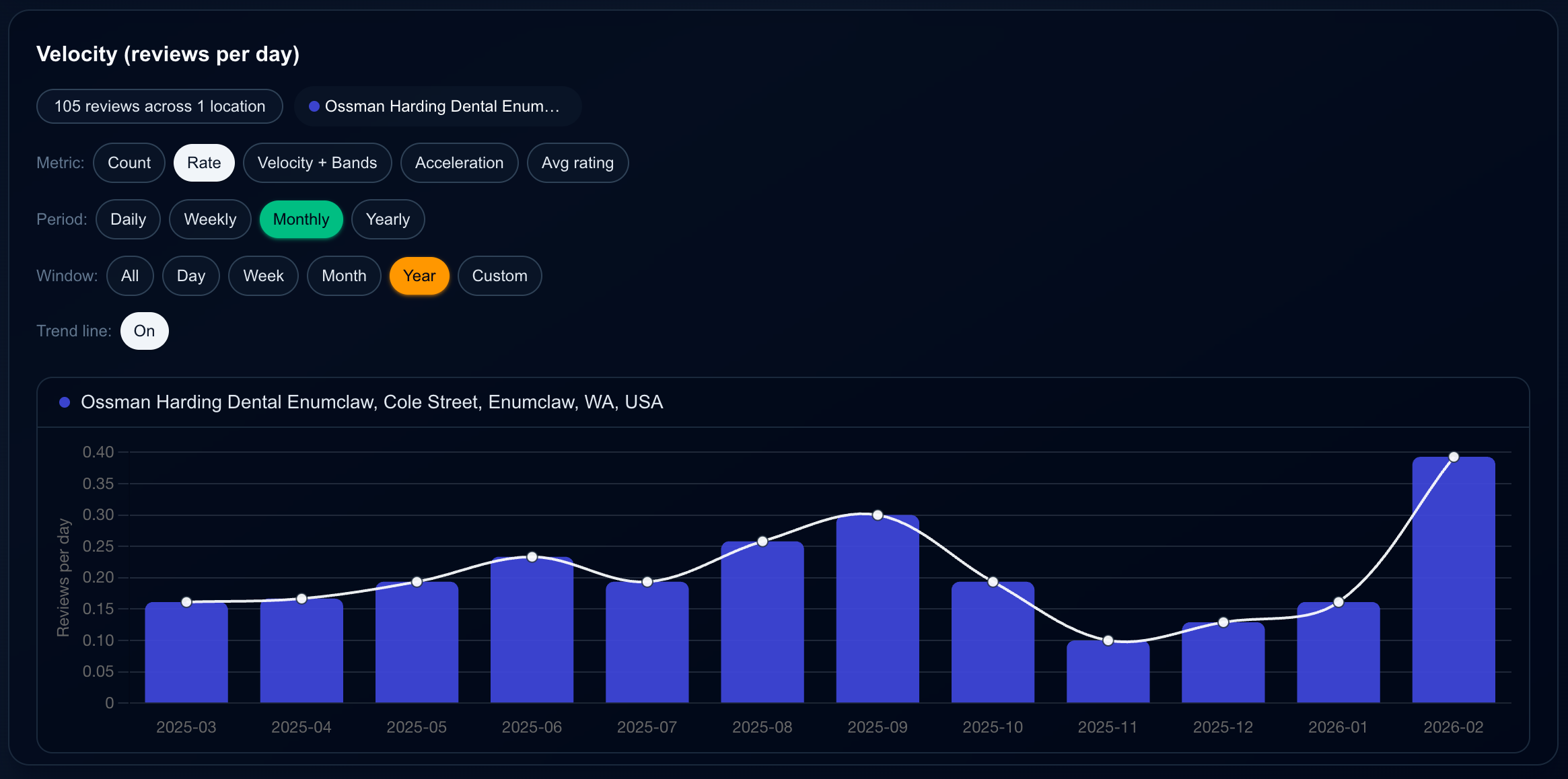Viewport: 1568px width, 779px height.
Task: Select the Count metric
Action: pyautogui.click(x=129, y=162)
